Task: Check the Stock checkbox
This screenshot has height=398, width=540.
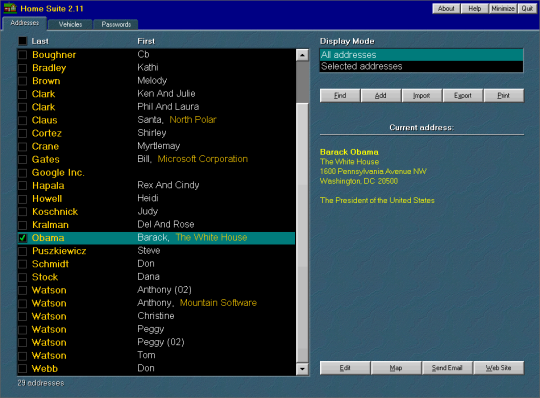Action: pos(22,277)
